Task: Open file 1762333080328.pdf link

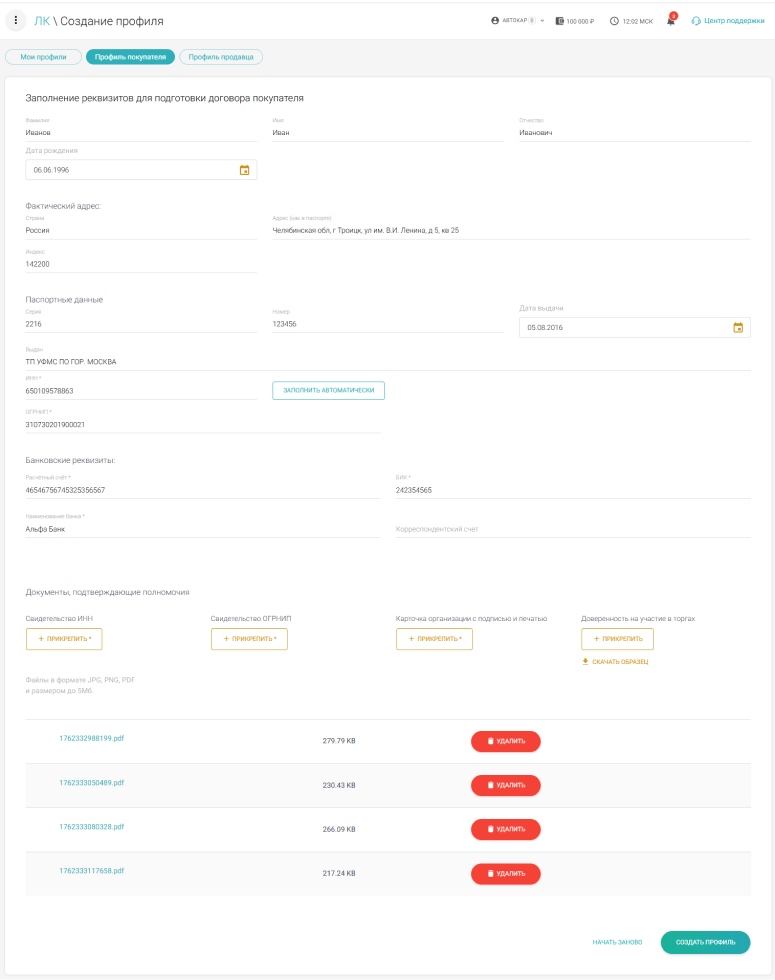Action: tap(91, 827)
